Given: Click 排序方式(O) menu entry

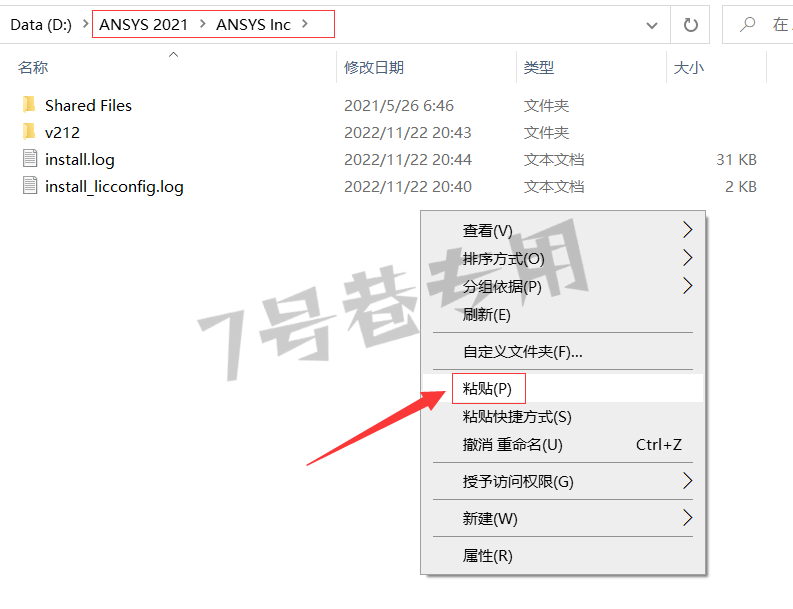Looking at the screenshot, I should click(563, 258).
